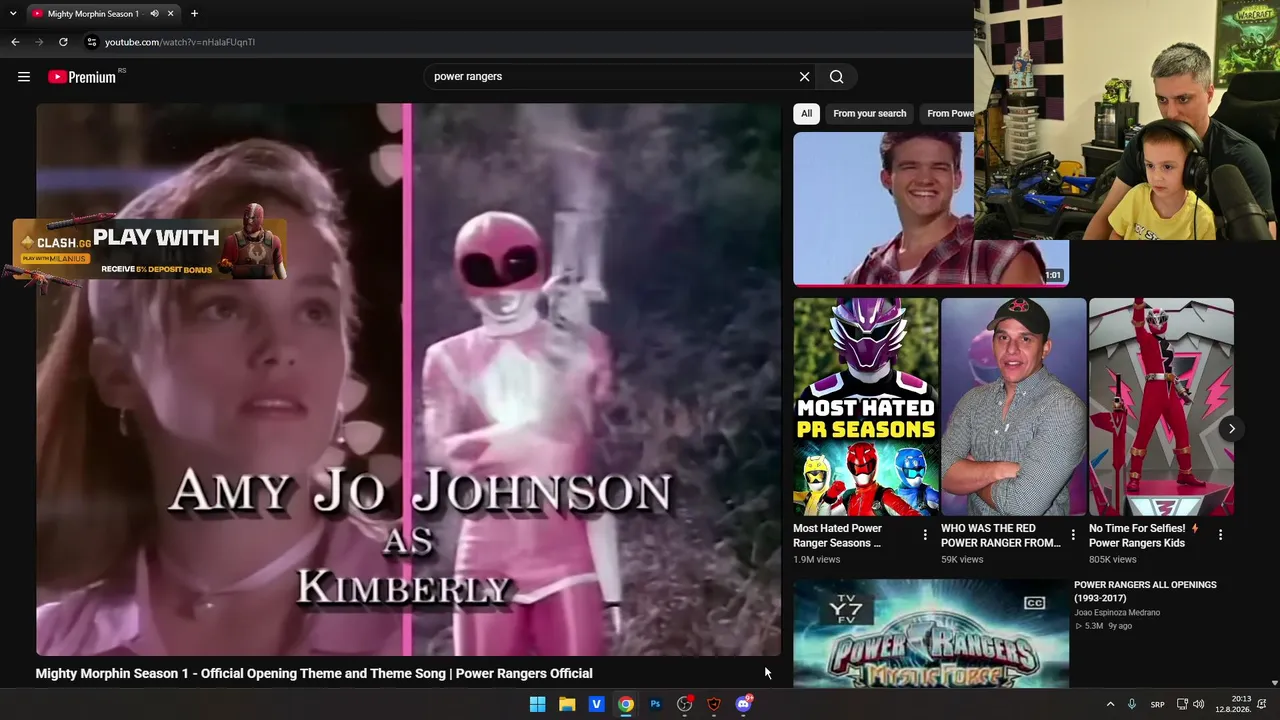The image size is (1280, 720).
Task: Open the notifications bell in system tray
Action: coord(1262,704)
